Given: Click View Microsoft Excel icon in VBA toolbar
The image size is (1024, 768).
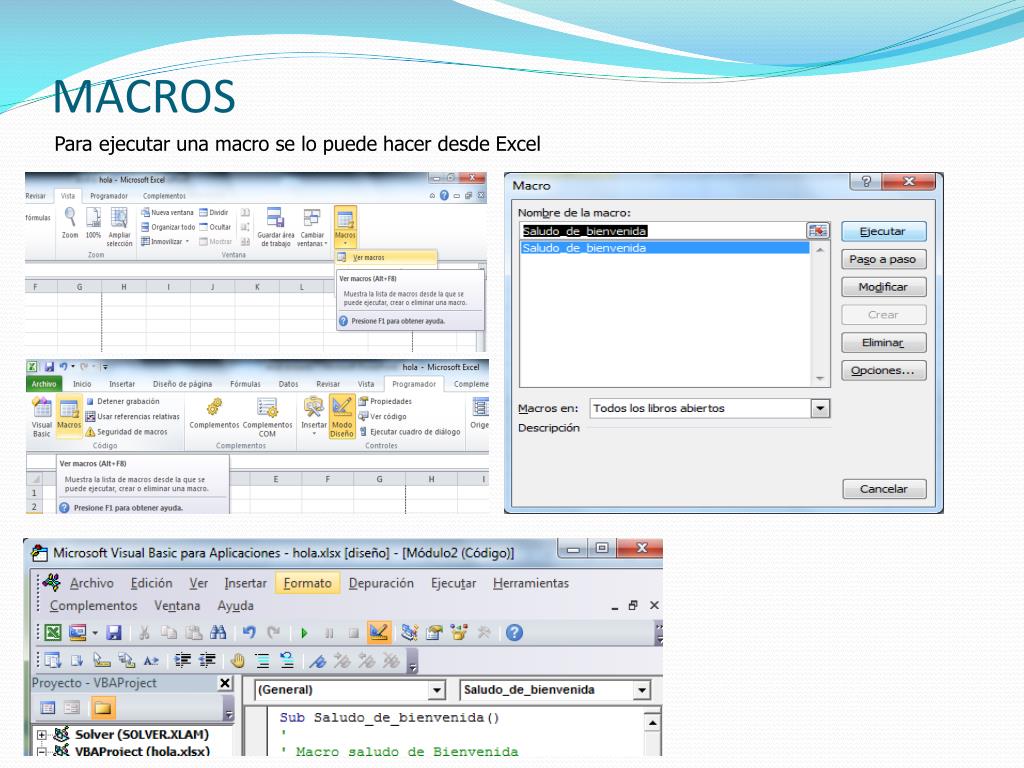Looking at the screenshot, I should (x=53, y=632).
